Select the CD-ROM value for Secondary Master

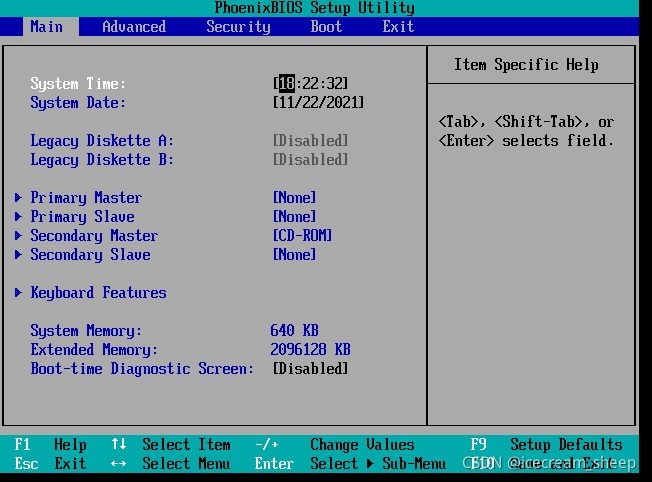click(x=302, y=236)
